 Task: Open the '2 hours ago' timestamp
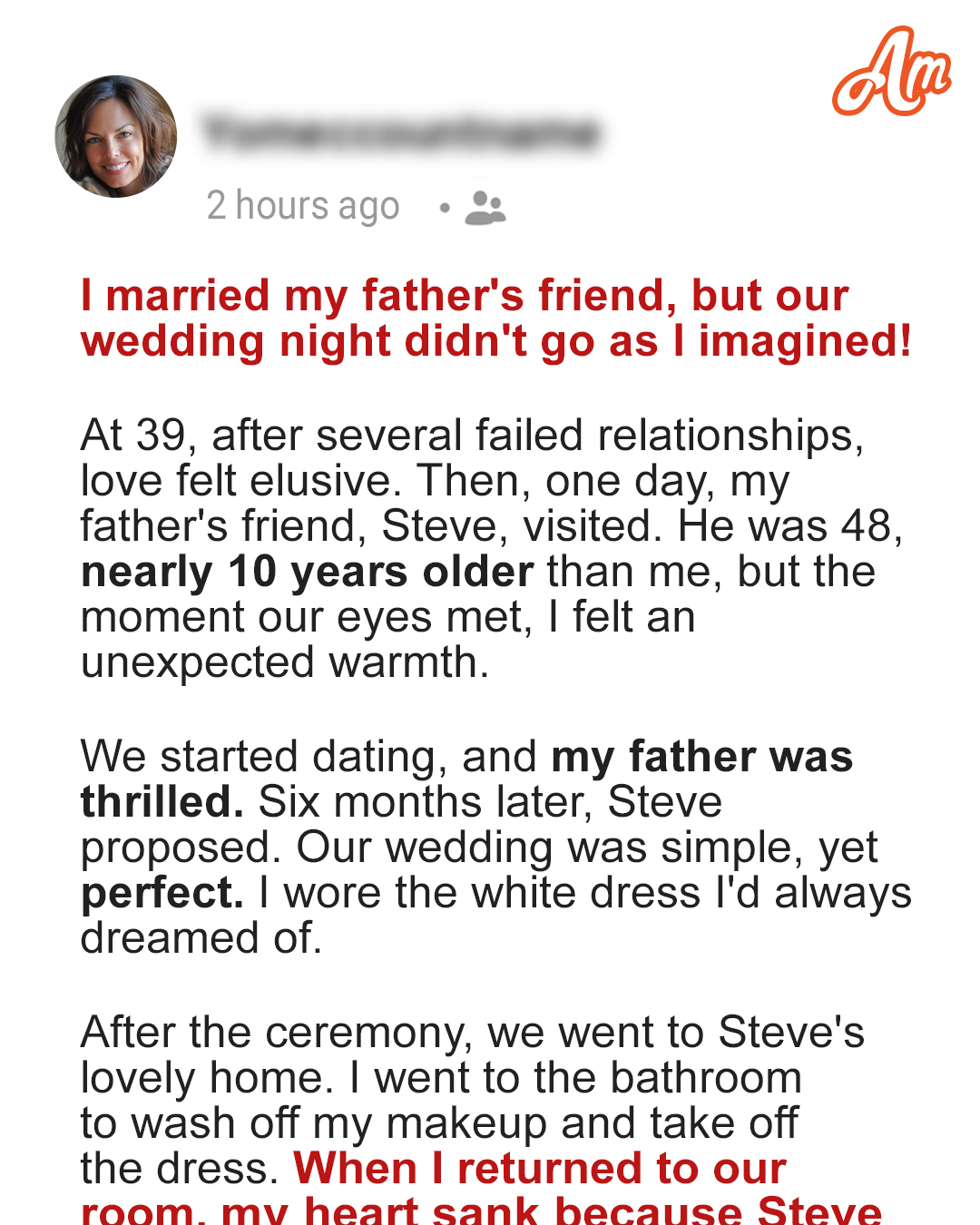click(303, 206)
